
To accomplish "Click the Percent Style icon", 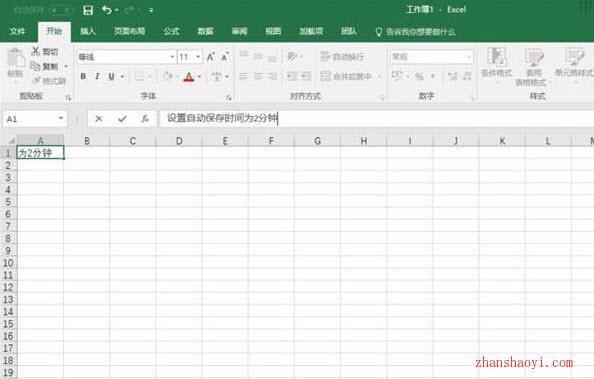I will coord(419,77).
